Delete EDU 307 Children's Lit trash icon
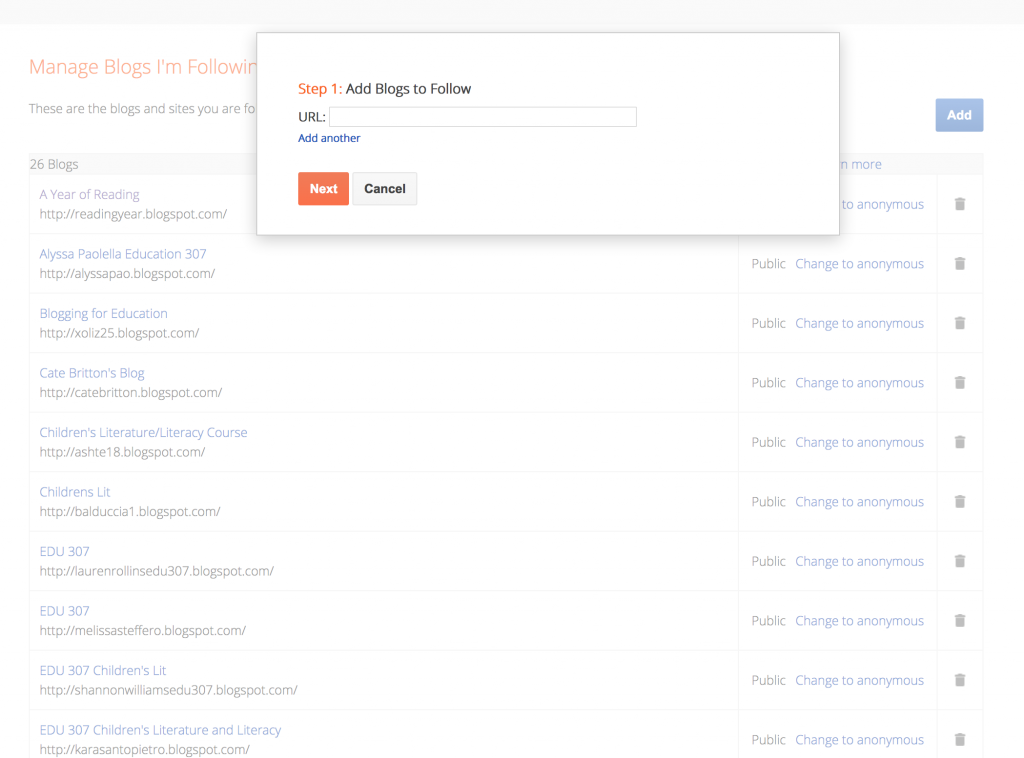Image resolution: width=1024 pixels, height=758 pixels. 959,680
